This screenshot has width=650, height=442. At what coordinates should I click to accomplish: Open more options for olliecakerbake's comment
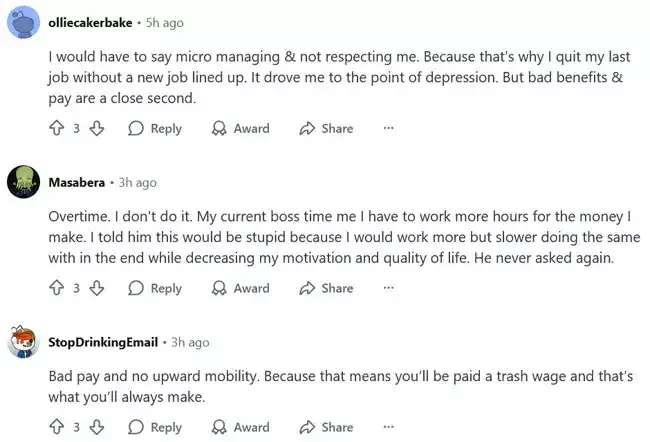click(389, 128)
